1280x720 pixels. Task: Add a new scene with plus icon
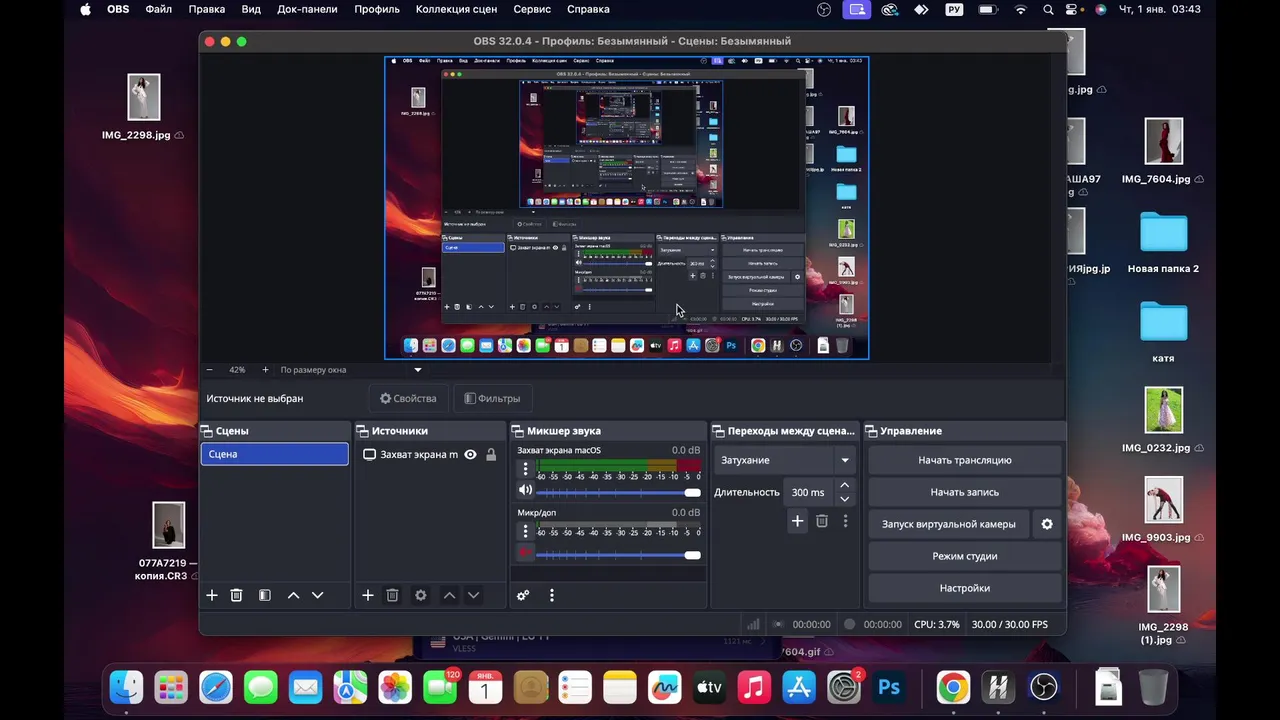tap(212, 595)
